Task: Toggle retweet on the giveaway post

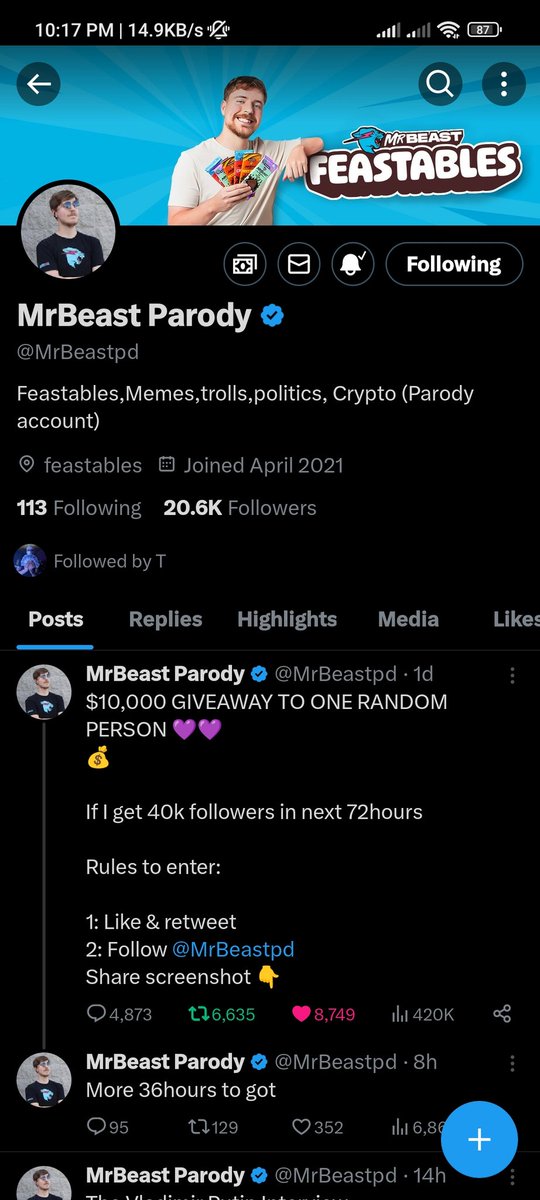Action: [x=222, y=1014]
